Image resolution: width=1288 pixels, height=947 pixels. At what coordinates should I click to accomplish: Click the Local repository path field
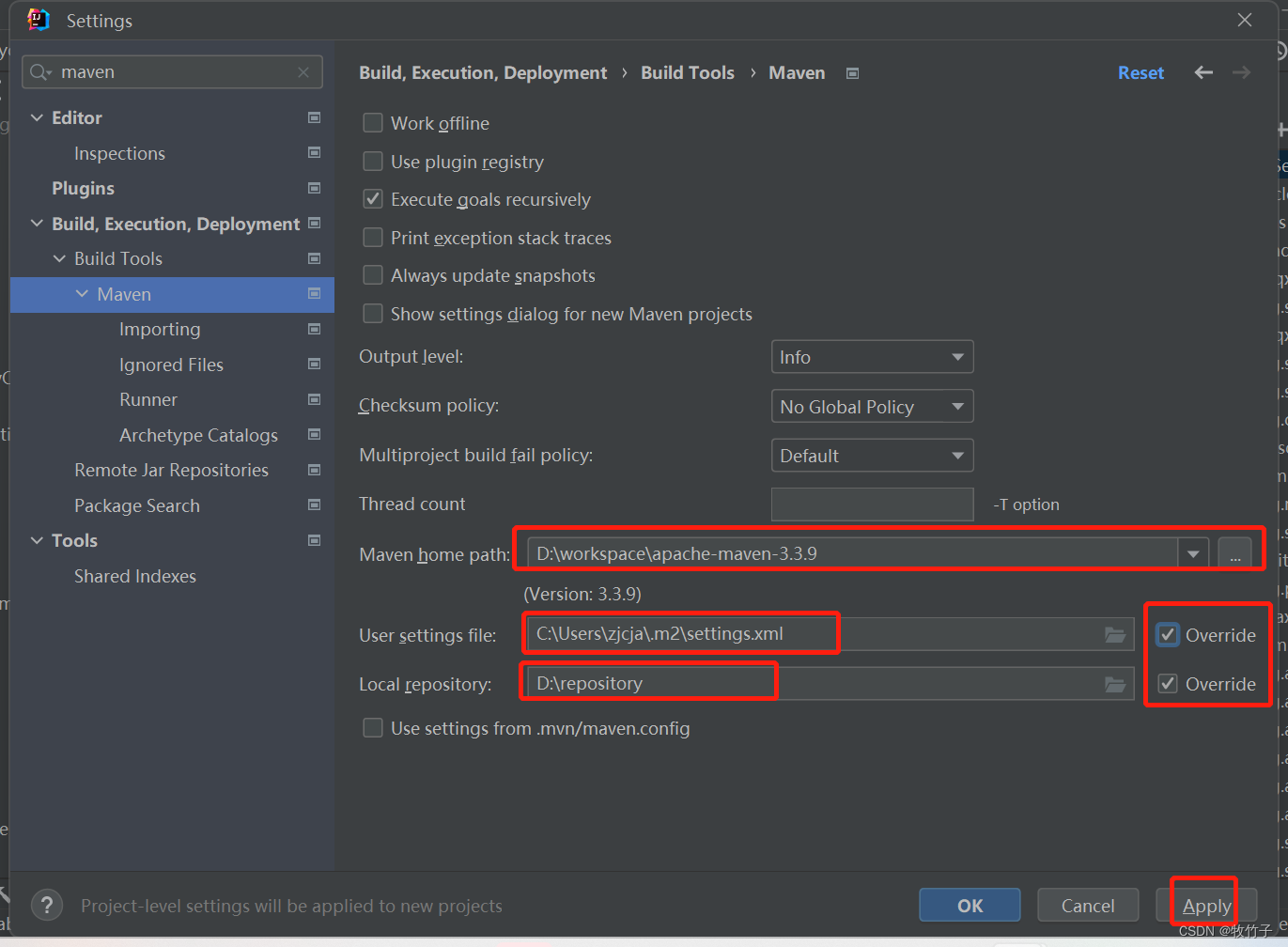pyautogui.click(x=830, y=684)
